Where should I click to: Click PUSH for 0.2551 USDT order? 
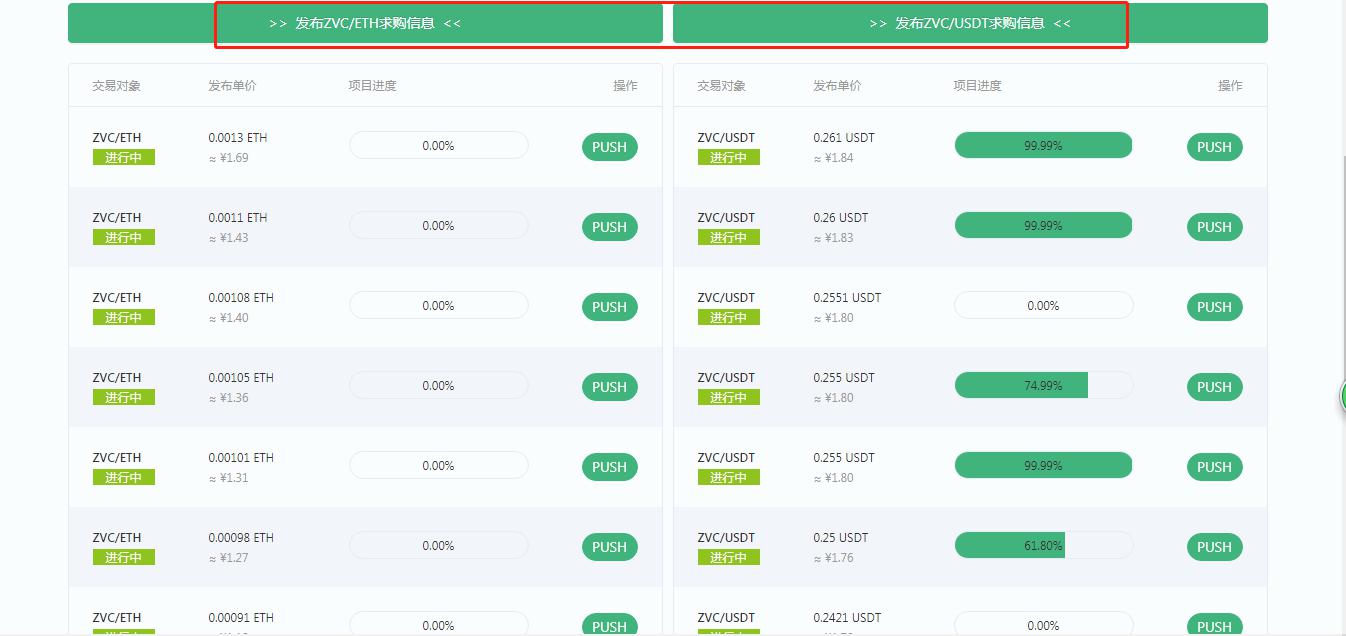1214,307
